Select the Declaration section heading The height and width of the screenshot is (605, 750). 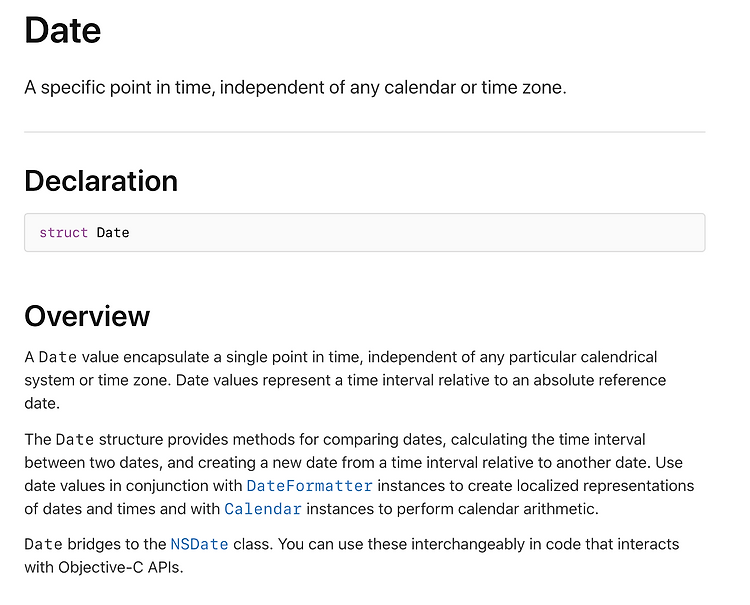pyautogui.click(x=101, y=181)
